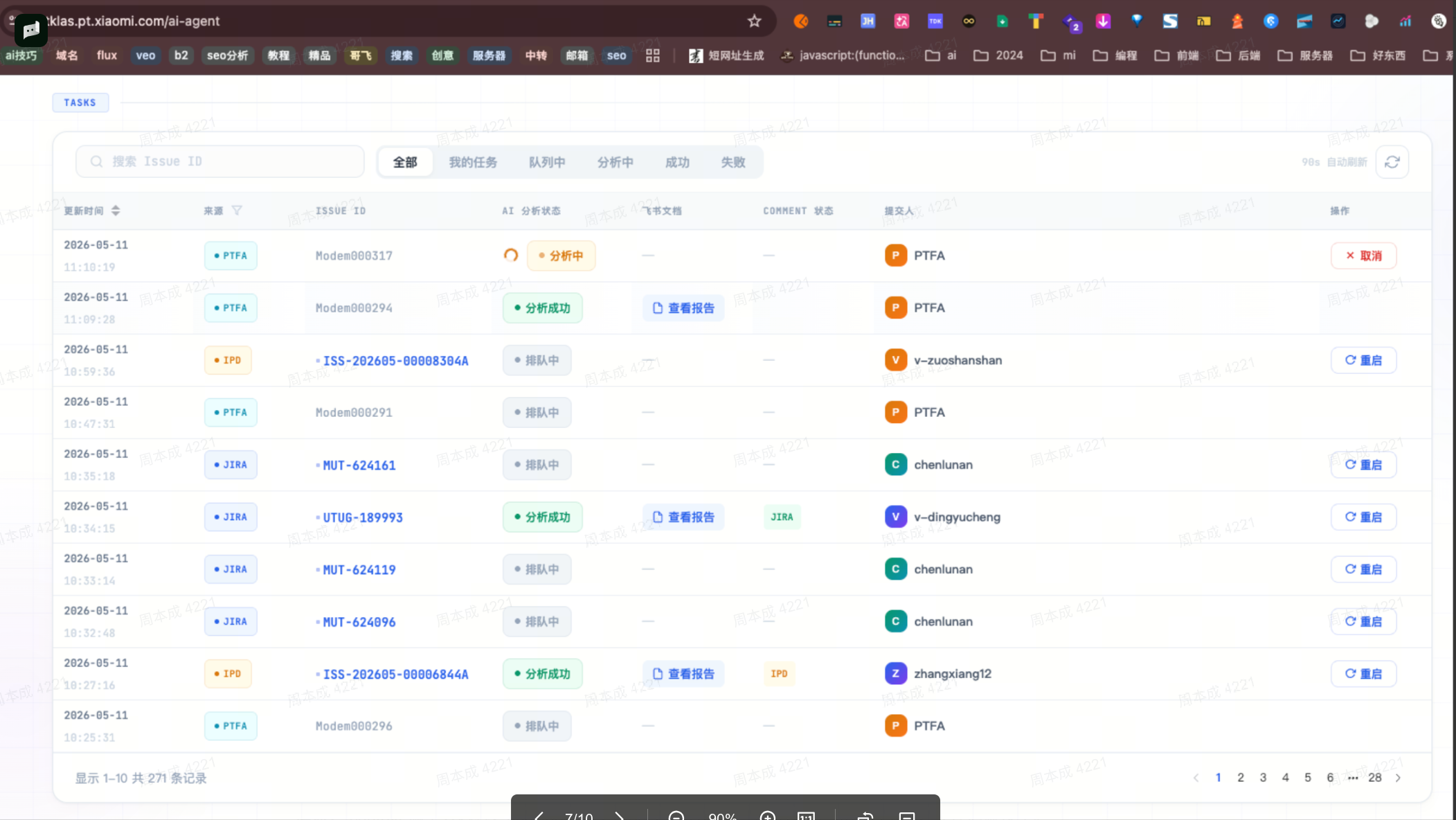The width and height of the screenshot is (1456, 820).
Task: Click the IPD comment status tag
Action: [779, 674]
